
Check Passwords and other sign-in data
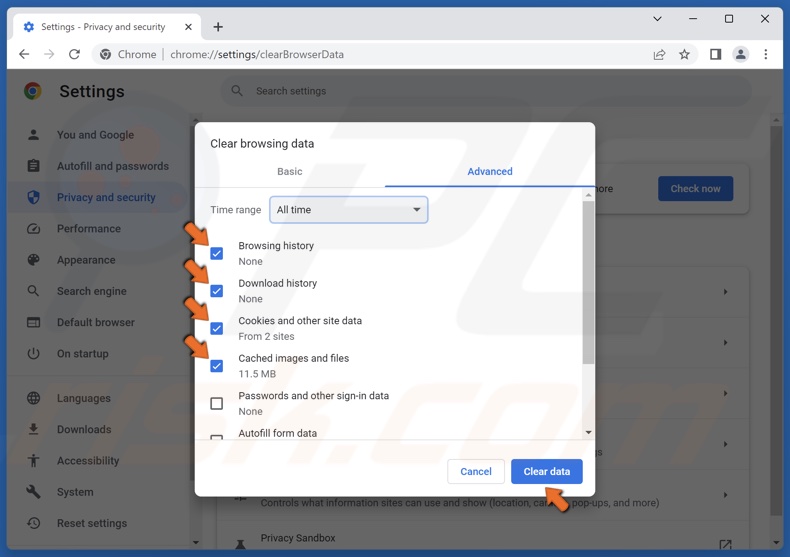pos(217,403)
